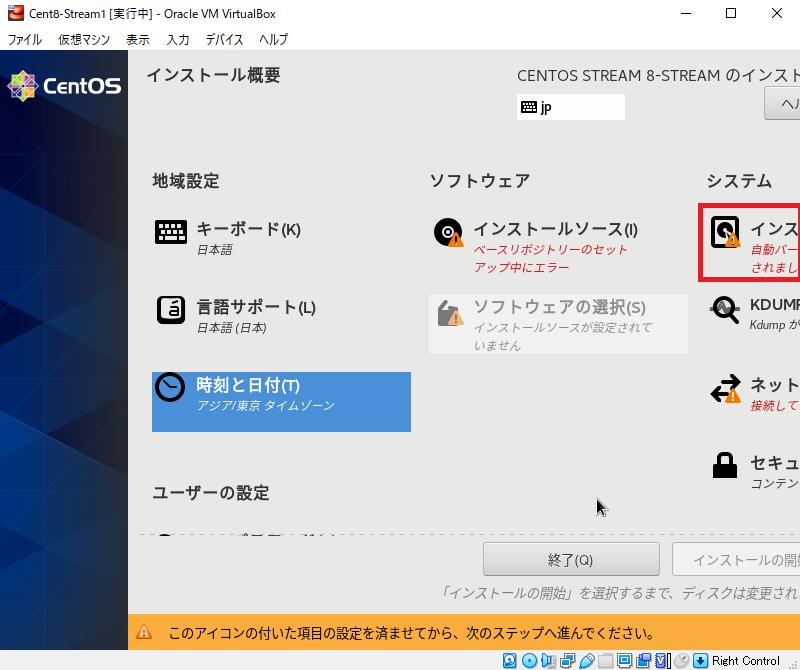
Task: Click the orange warning message text
Action: click(x=412, y=633)
